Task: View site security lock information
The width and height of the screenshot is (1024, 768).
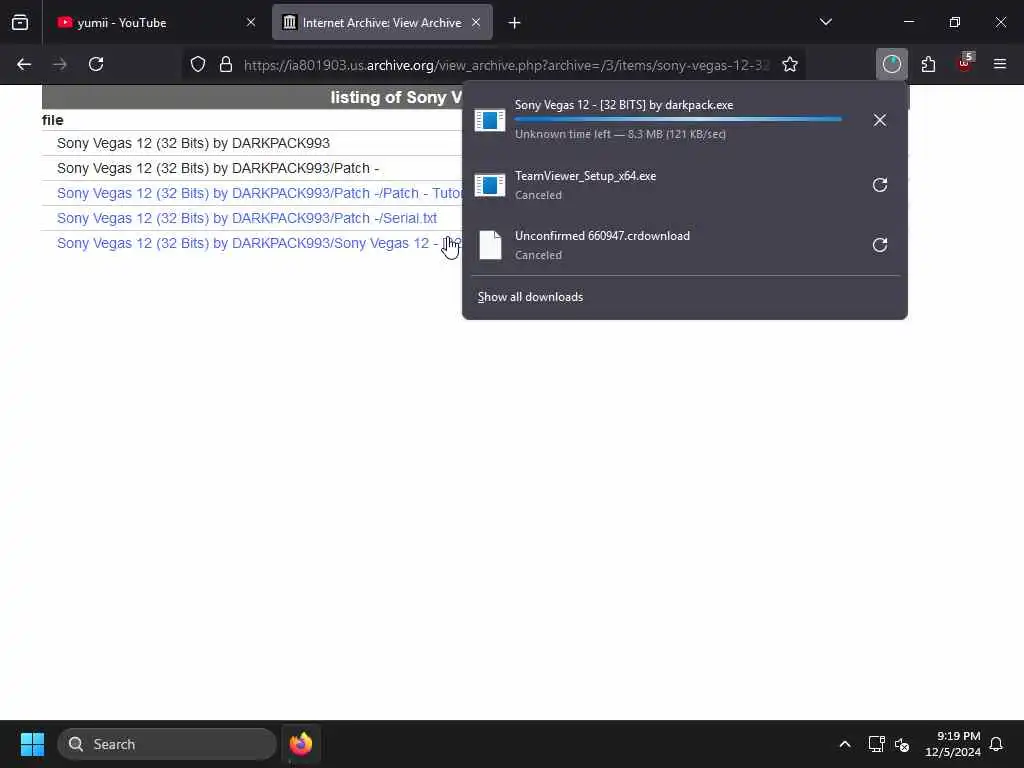Action: click(x=226, y=65)
